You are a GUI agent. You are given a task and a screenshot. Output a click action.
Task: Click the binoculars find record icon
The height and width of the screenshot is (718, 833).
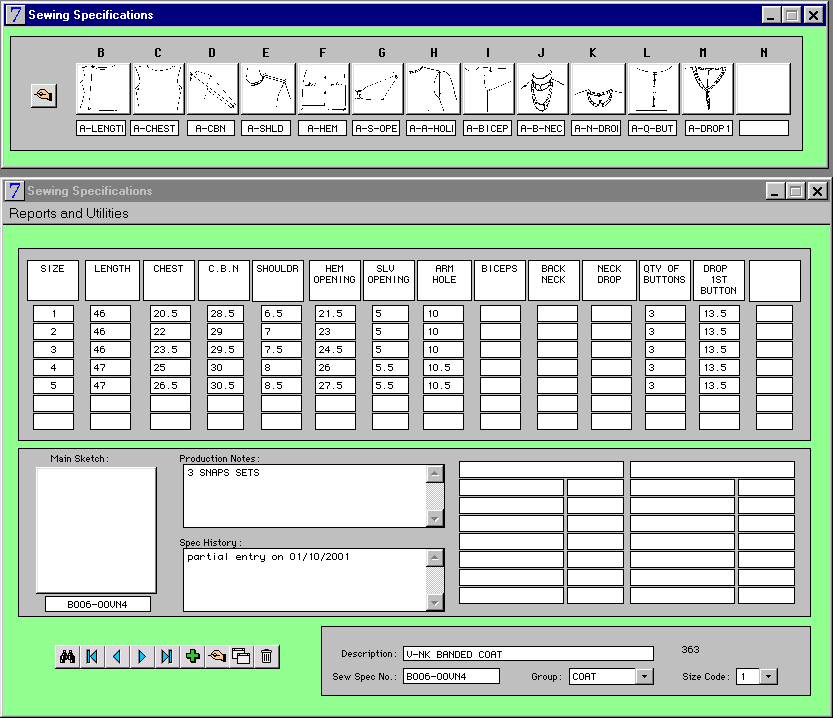pos(68,656)
